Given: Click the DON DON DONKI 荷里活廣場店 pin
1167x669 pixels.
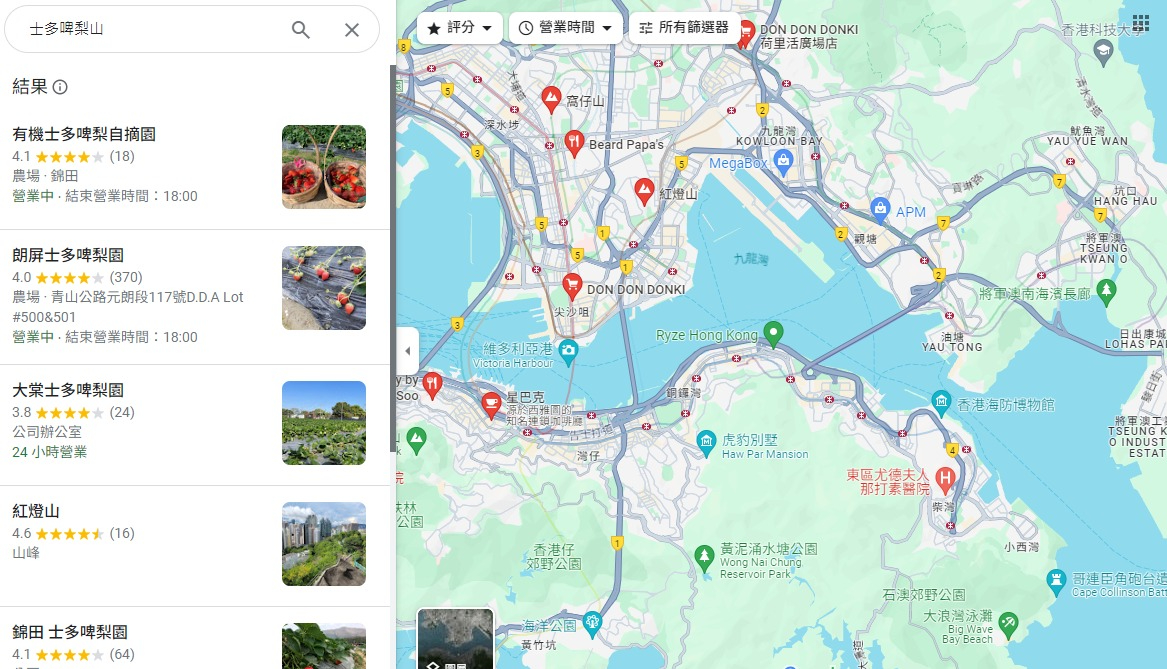Looking at the screenshot, I should (x=745, y=33).
